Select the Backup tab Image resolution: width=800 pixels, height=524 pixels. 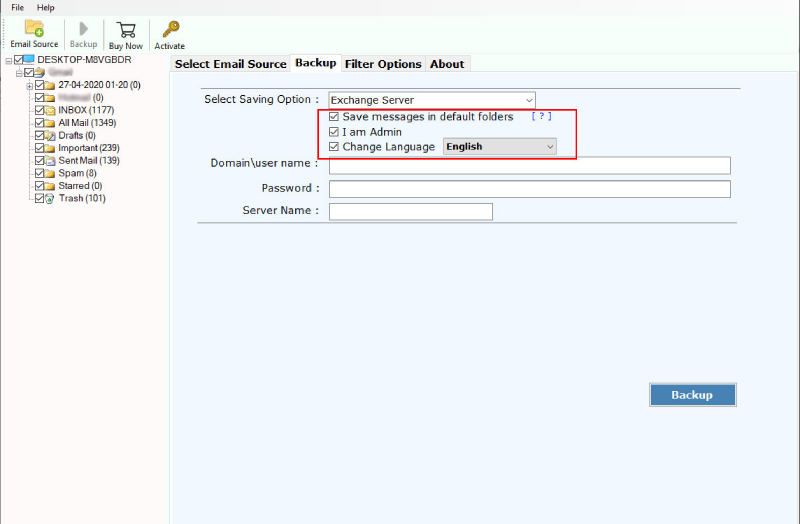tap(316, 63)
